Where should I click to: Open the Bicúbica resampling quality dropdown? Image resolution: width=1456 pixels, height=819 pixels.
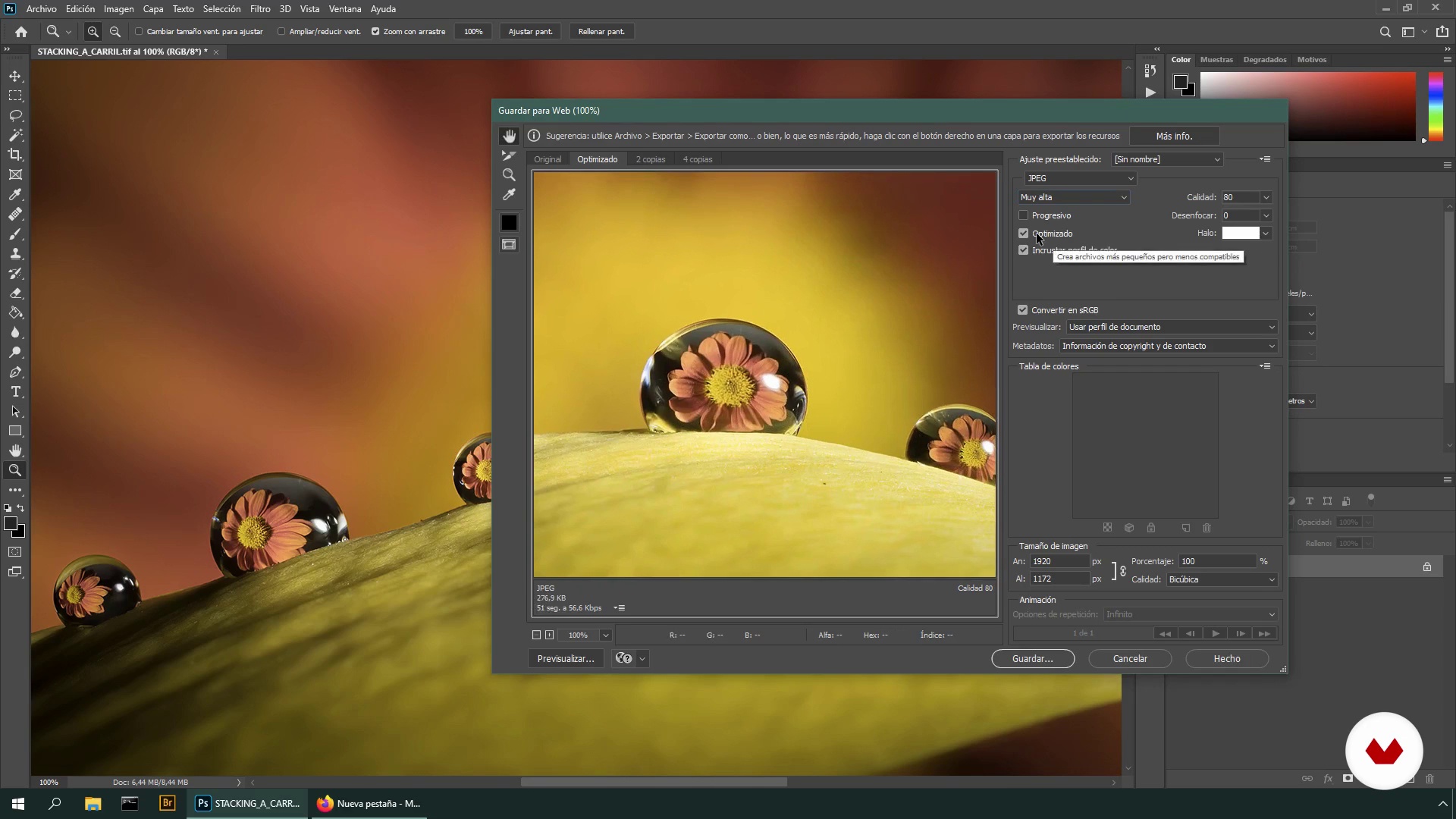click(x=1222, y=579)
